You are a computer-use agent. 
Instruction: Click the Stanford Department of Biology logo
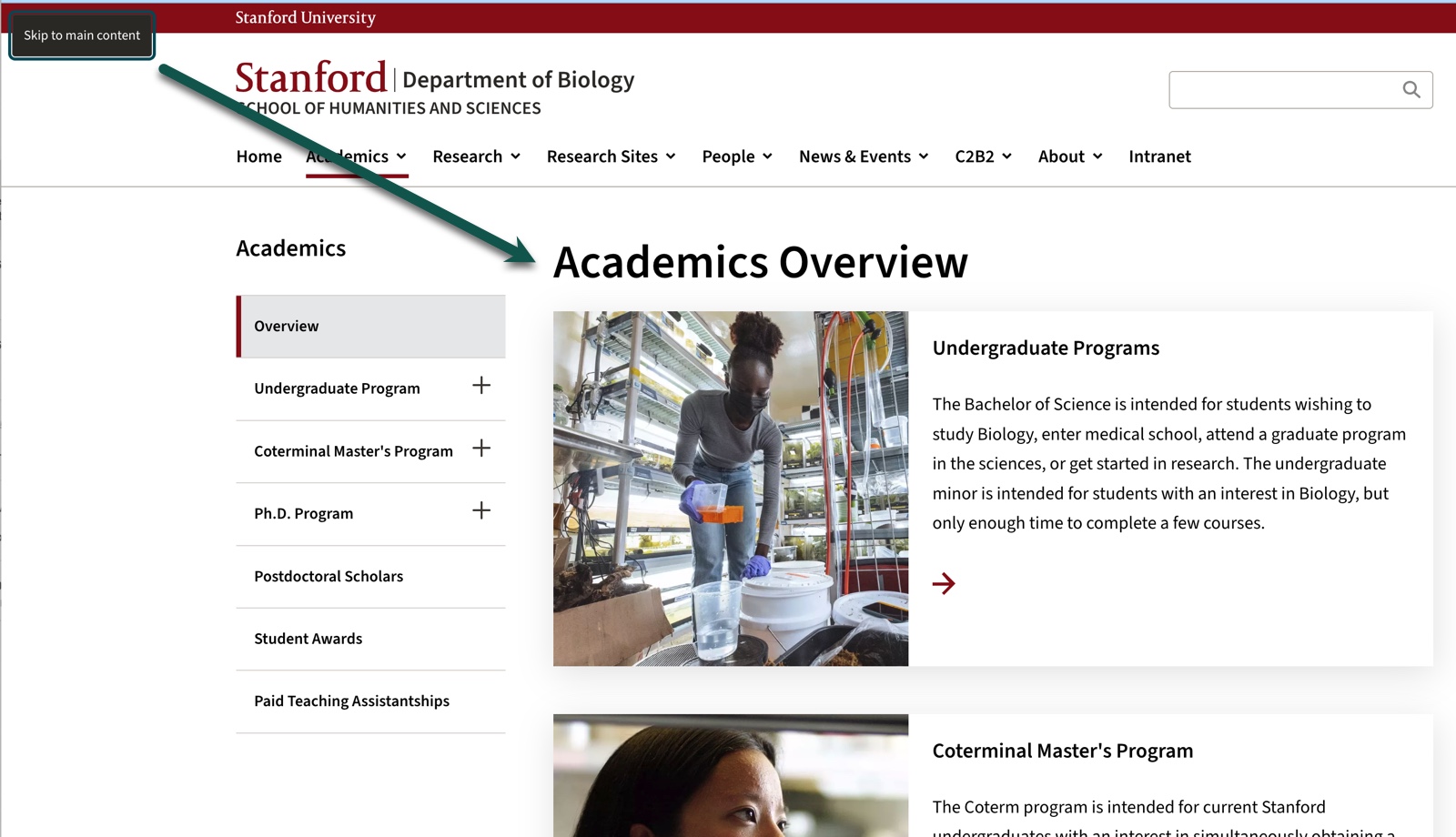[434, 88]
